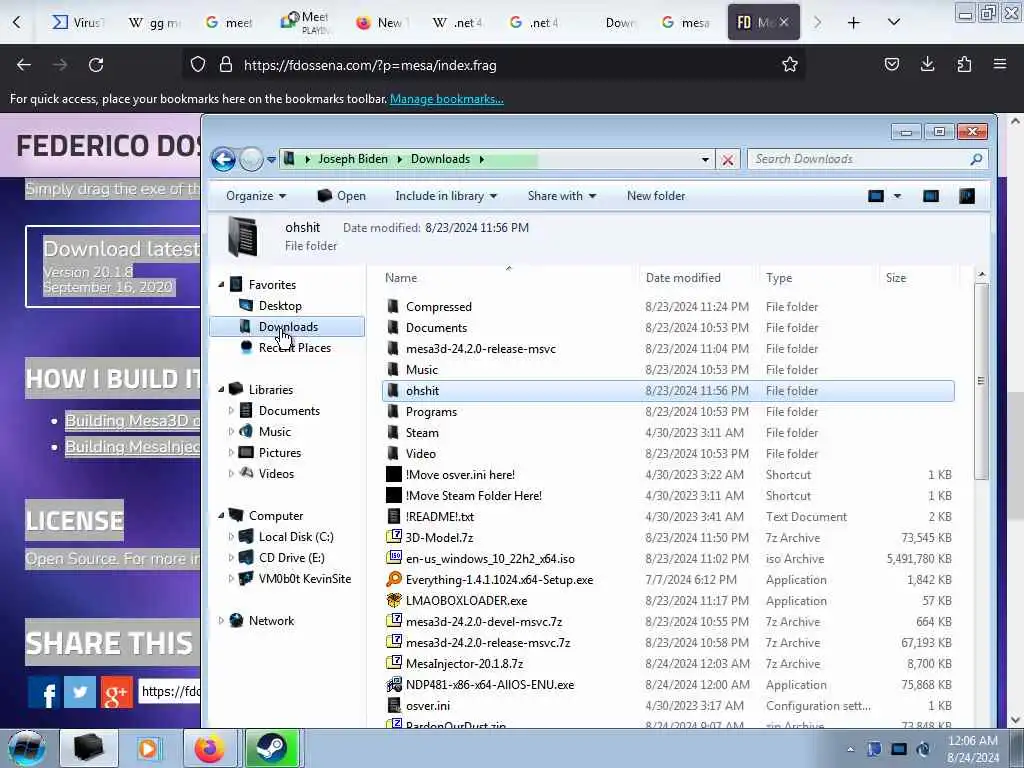Select Recent Places under Favorites

[295, 348]
